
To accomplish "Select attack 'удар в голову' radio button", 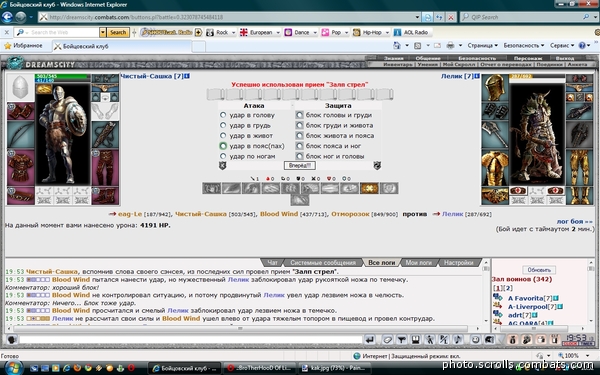I will tap(223, 115).
